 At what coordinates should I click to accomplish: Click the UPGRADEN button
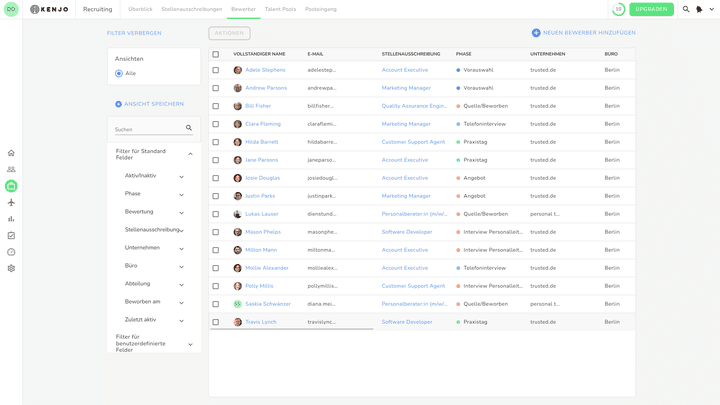651,9
